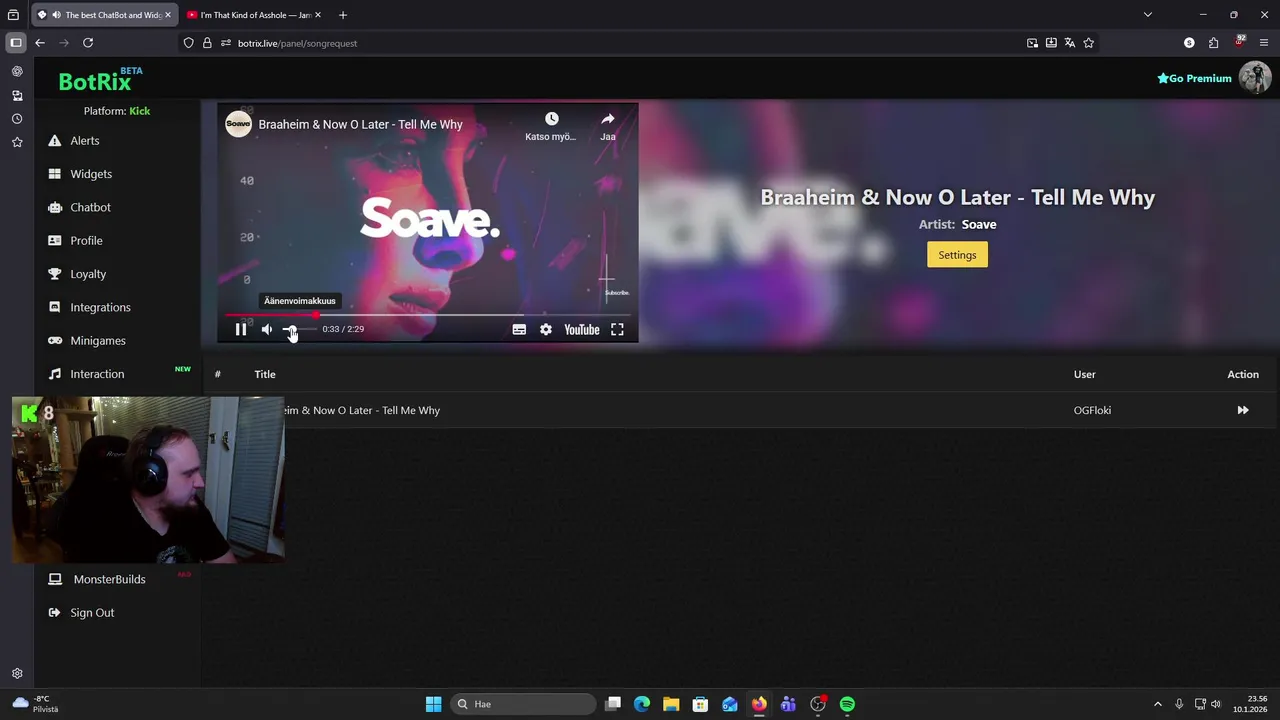Click the User column header
This screenshot has height=720, width=1280.
click(1084, 374)
